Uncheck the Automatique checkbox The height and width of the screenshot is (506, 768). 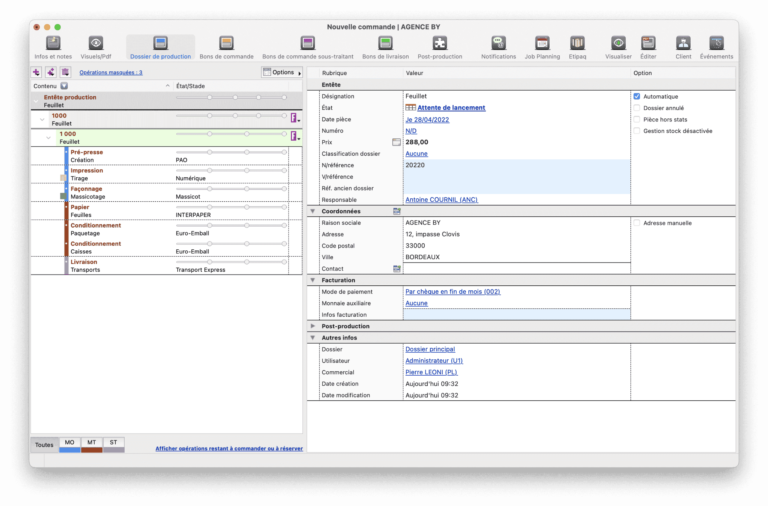(x=636, y=97)
